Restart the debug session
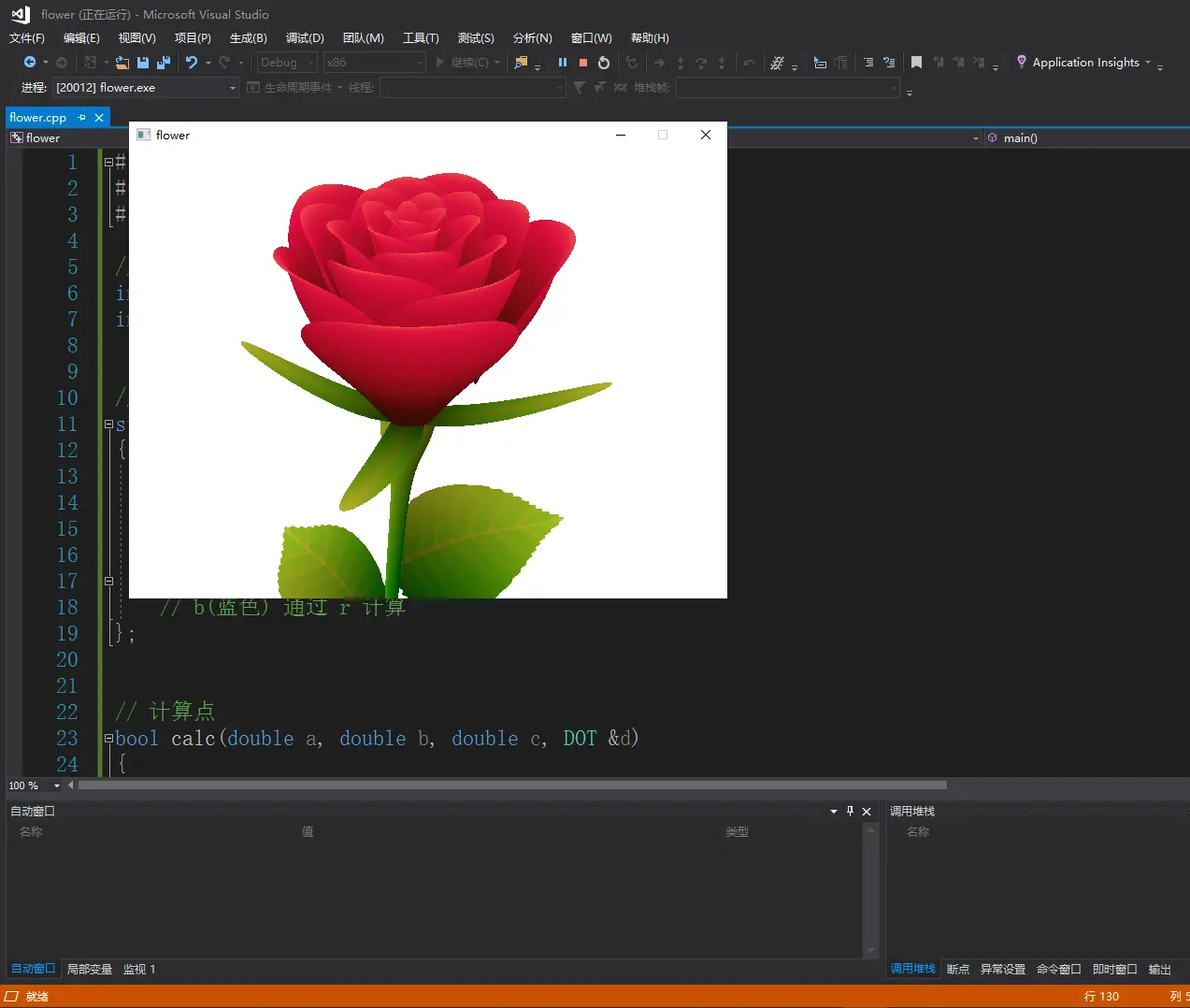Image resolution: width=1190 pixels, height=1008 pixels. pos(604,63)
